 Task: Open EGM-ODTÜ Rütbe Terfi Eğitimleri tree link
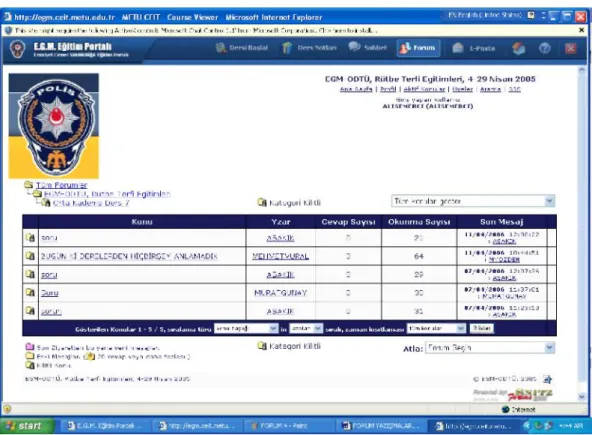[107, 194]
